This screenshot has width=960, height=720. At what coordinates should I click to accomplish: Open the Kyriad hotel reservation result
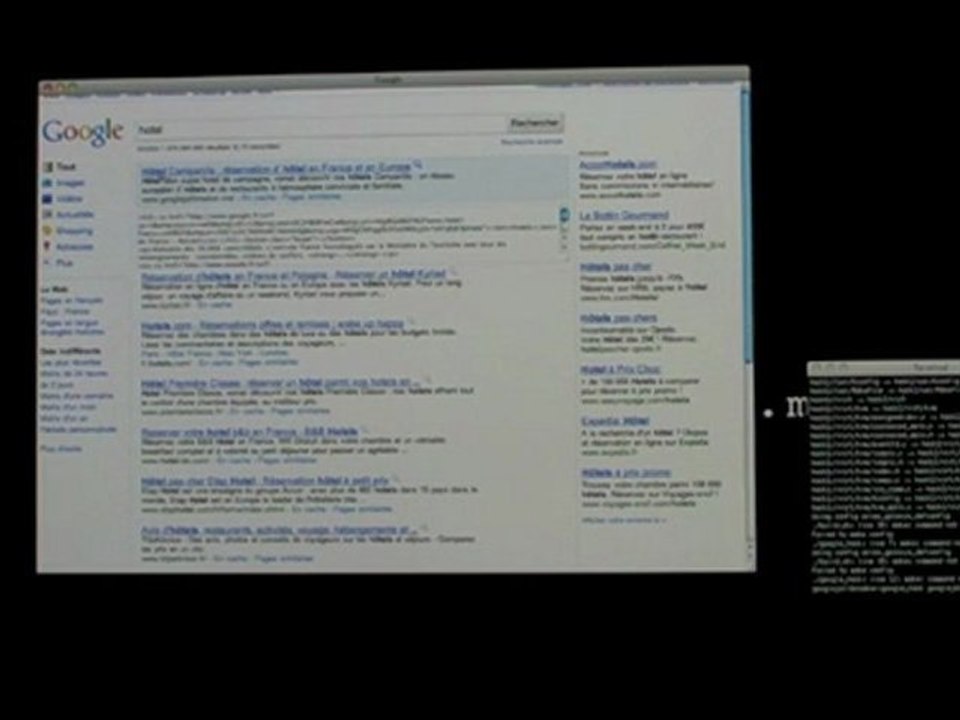293,276
